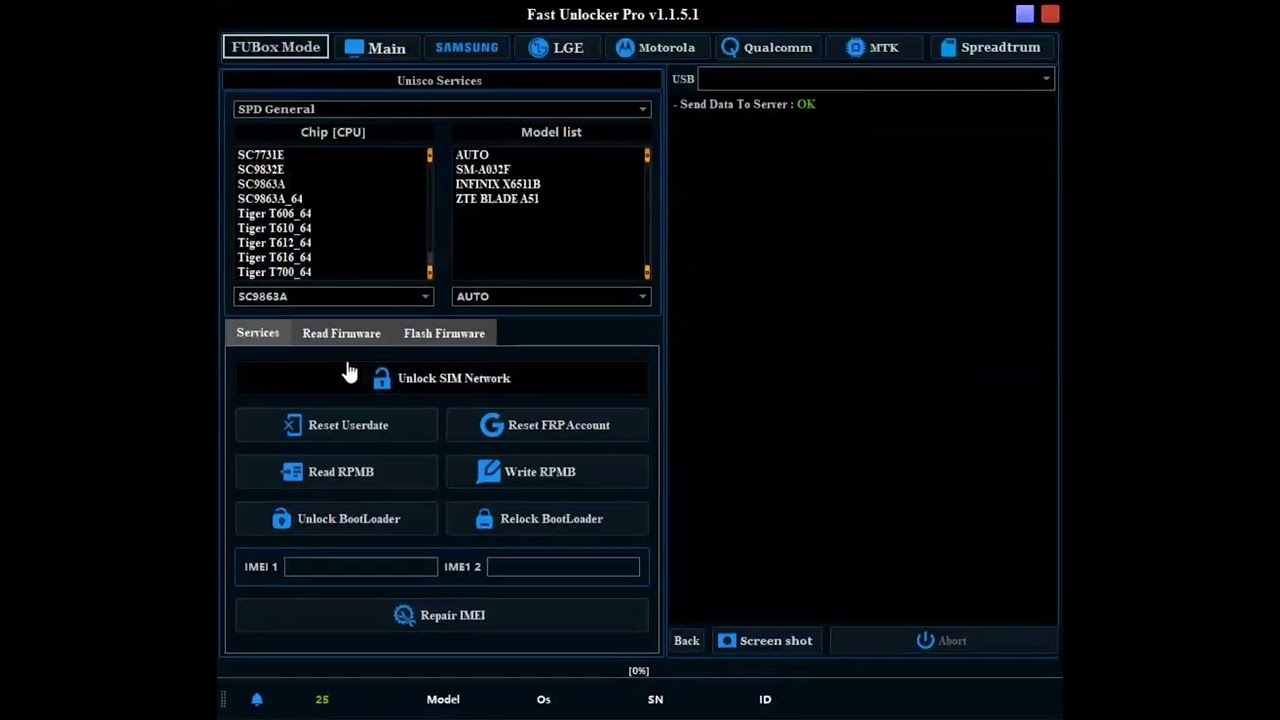Screen dimensions: 1280x720
Task: Open the Main tab
Action: [x=375, y=48]
